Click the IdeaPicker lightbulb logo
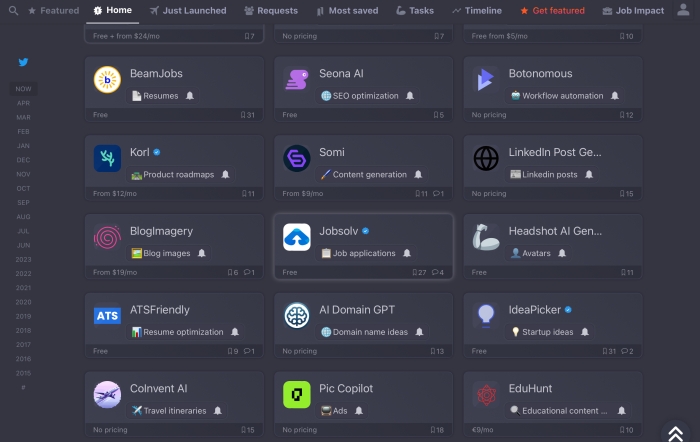Viewport: 700px width, 442px height. 486,316
